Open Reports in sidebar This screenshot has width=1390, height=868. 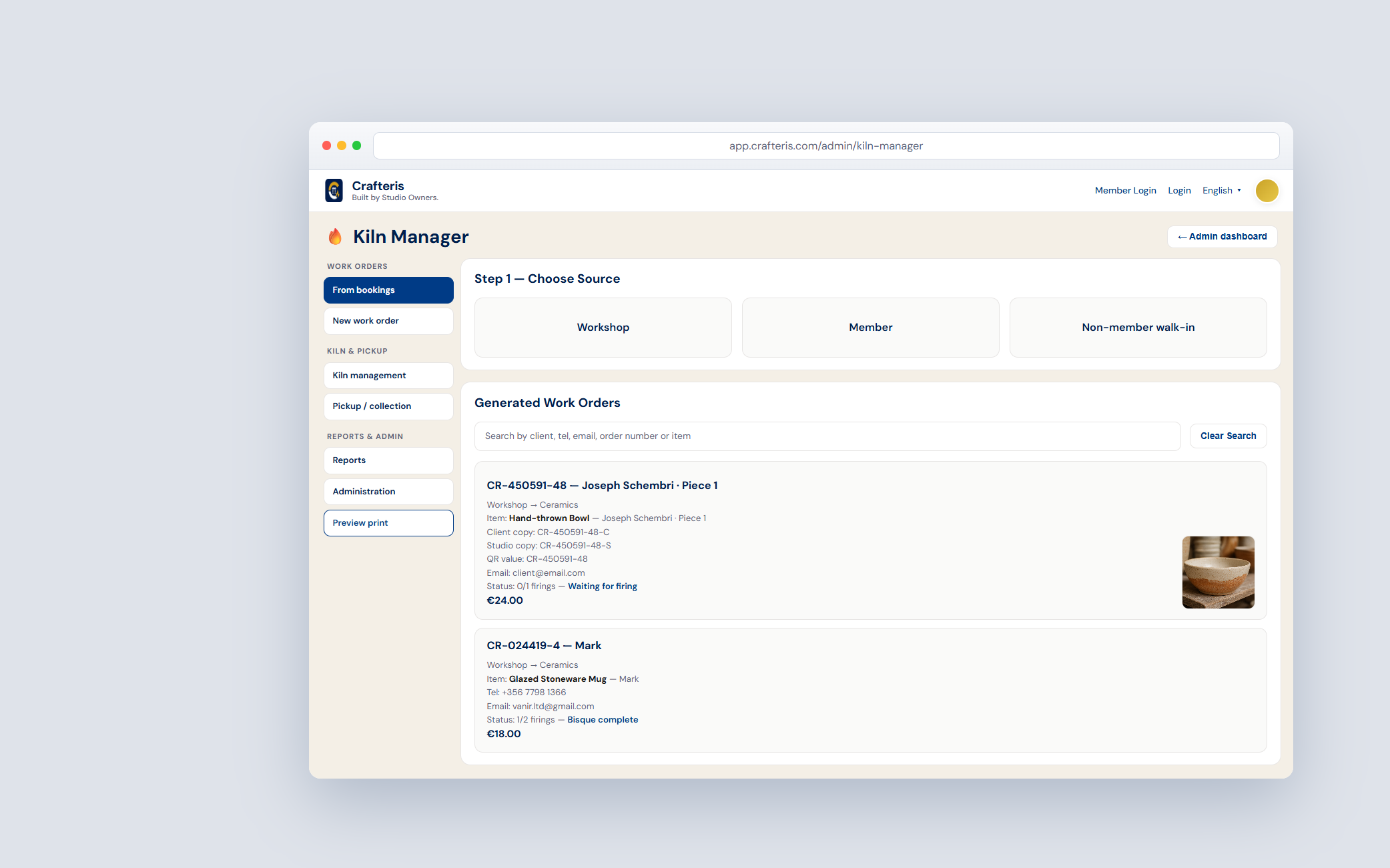388,460
